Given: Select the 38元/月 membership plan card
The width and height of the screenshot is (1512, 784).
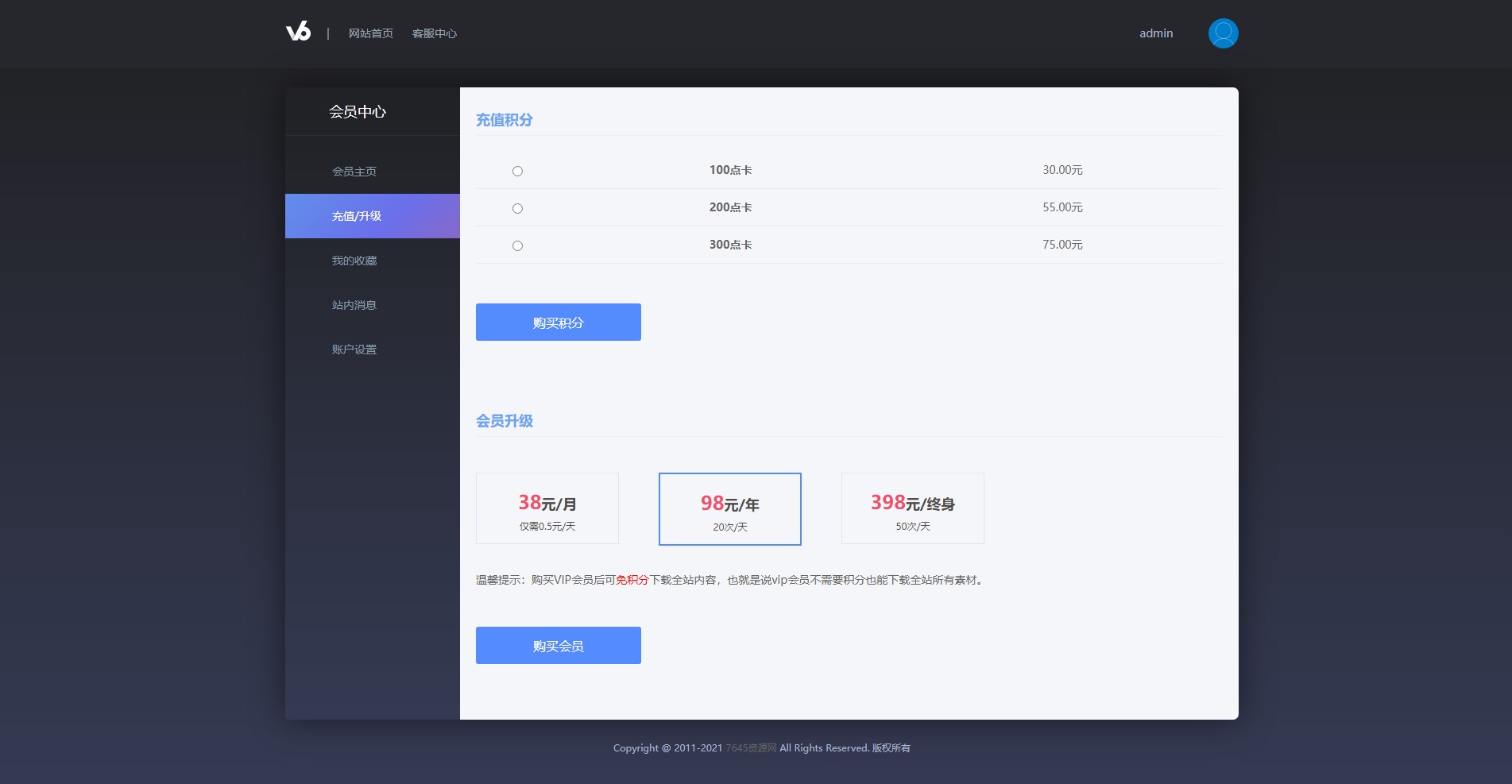Looking at the screenshot, I should [x=547, y=508].
